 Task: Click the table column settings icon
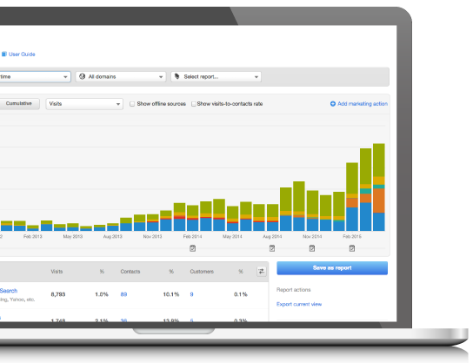[x=261, y=271]
